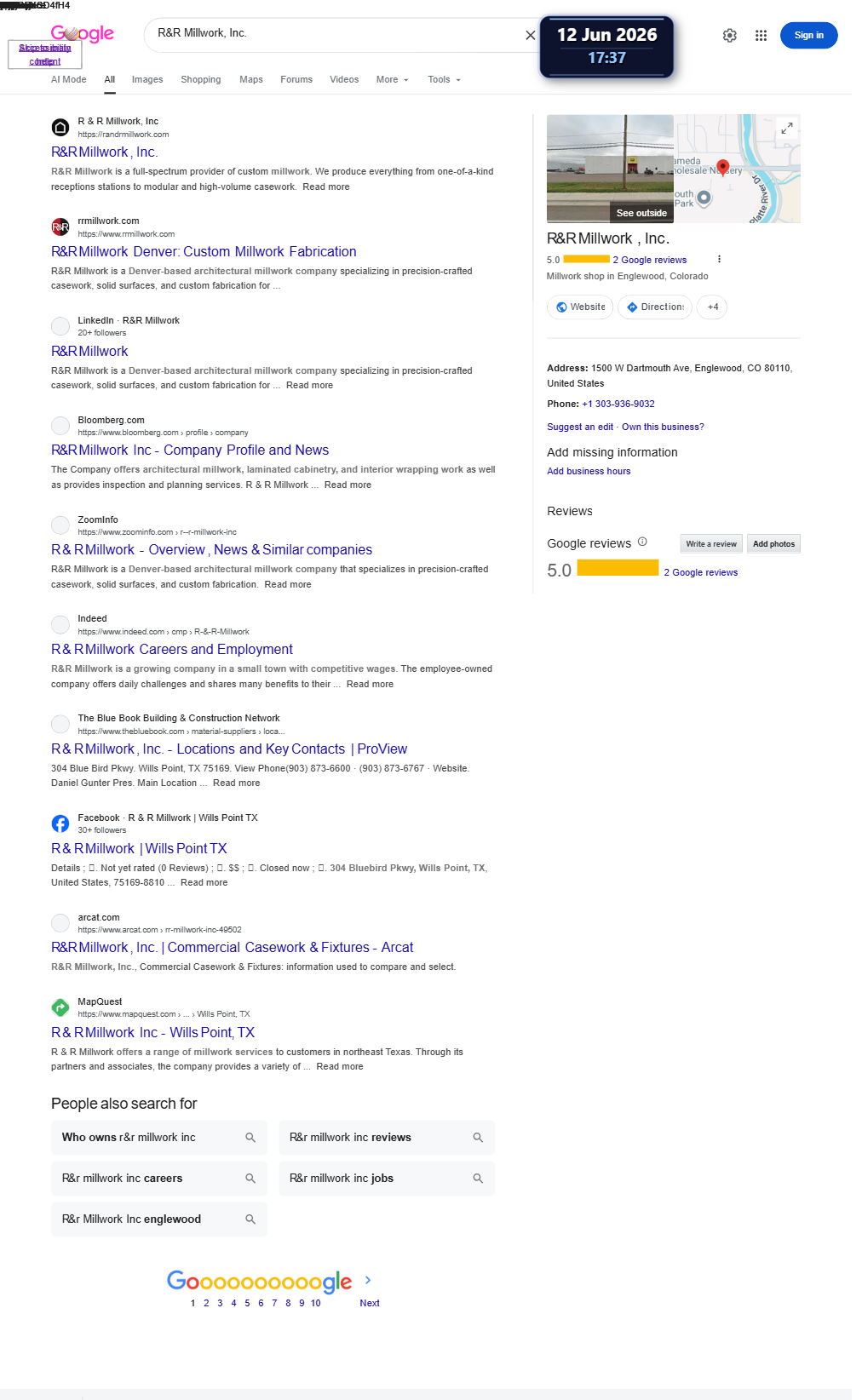Open the Google apps grid icon
The width and height of the screenshot is (862, 1400).
761,35
